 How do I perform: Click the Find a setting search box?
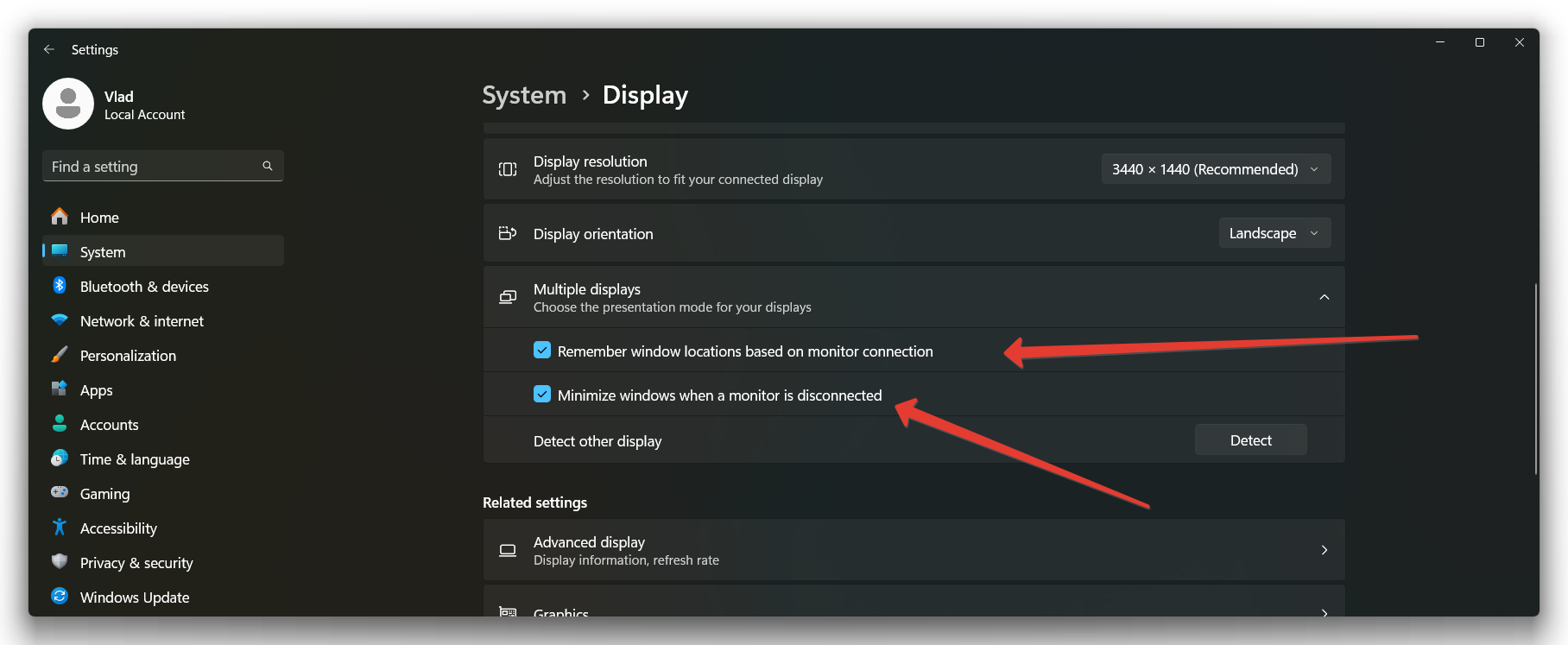(x=154, y=166)
